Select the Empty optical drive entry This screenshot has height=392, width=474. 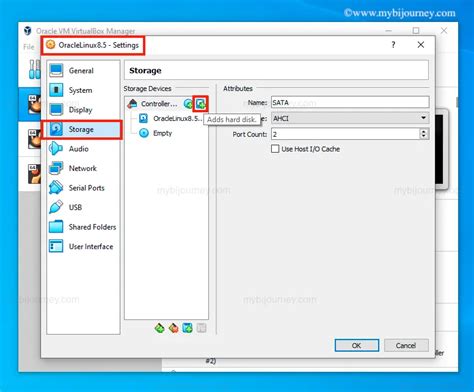pyautogui.click(x=156, y=133)
